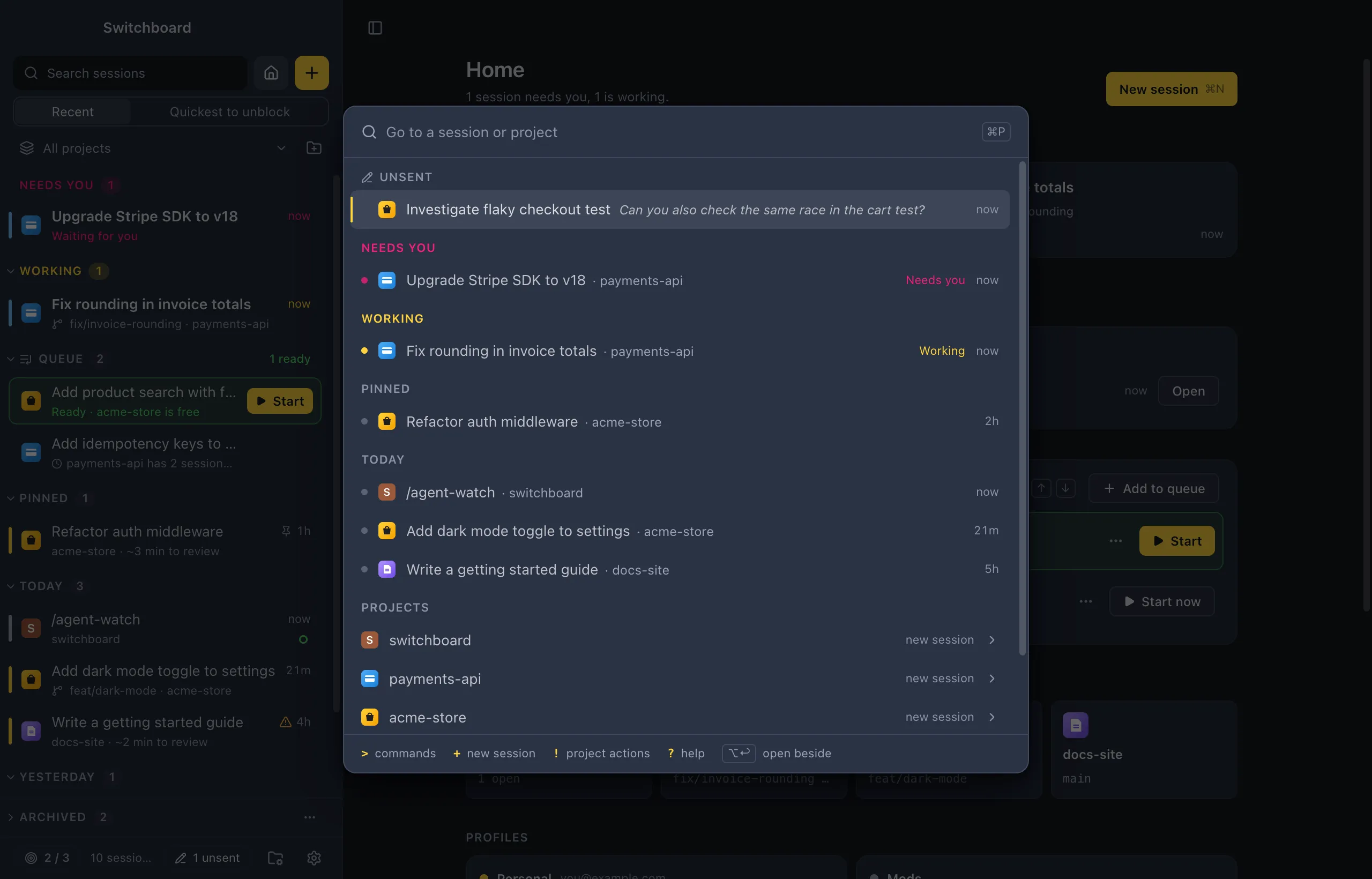Image resolution: width=1372 pixels, height=879 pixels.
Task: Open Archived section more options dots
Action: [x=310, y=817]
